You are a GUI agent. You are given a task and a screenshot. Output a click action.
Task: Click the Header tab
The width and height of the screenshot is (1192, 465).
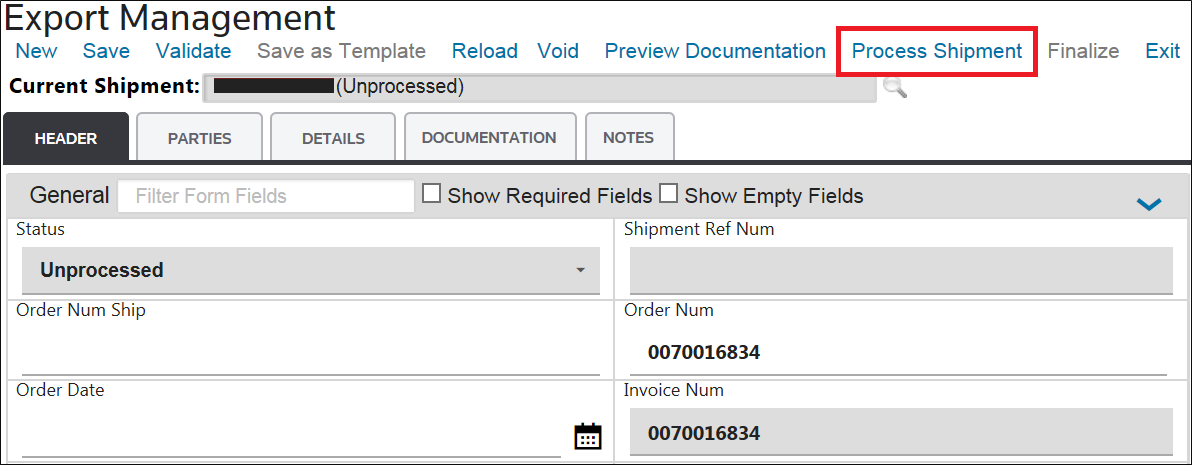click(66, 138)
